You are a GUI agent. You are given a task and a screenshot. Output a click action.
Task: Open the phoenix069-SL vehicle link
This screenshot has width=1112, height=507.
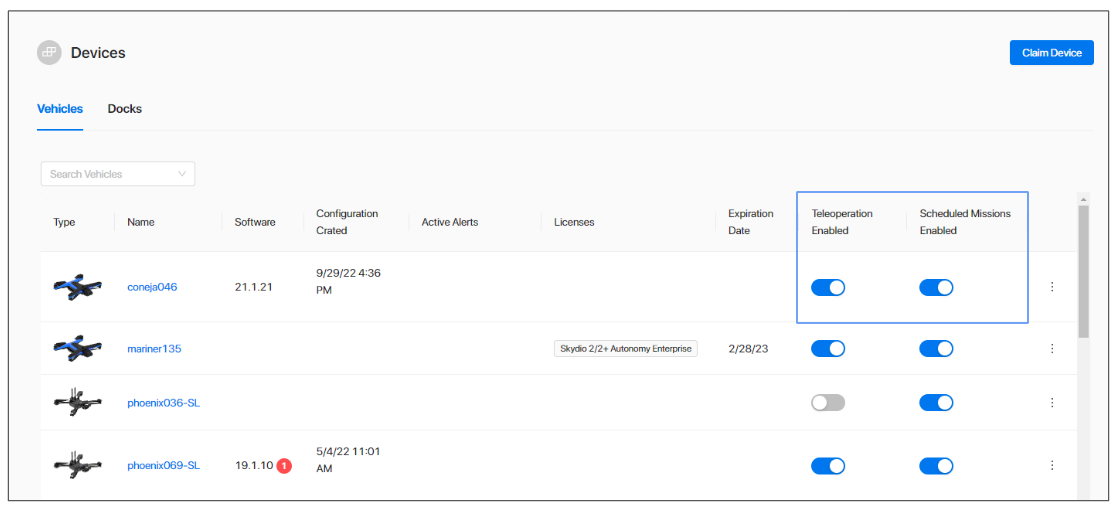pyautogui.click(x=164, y=466)
